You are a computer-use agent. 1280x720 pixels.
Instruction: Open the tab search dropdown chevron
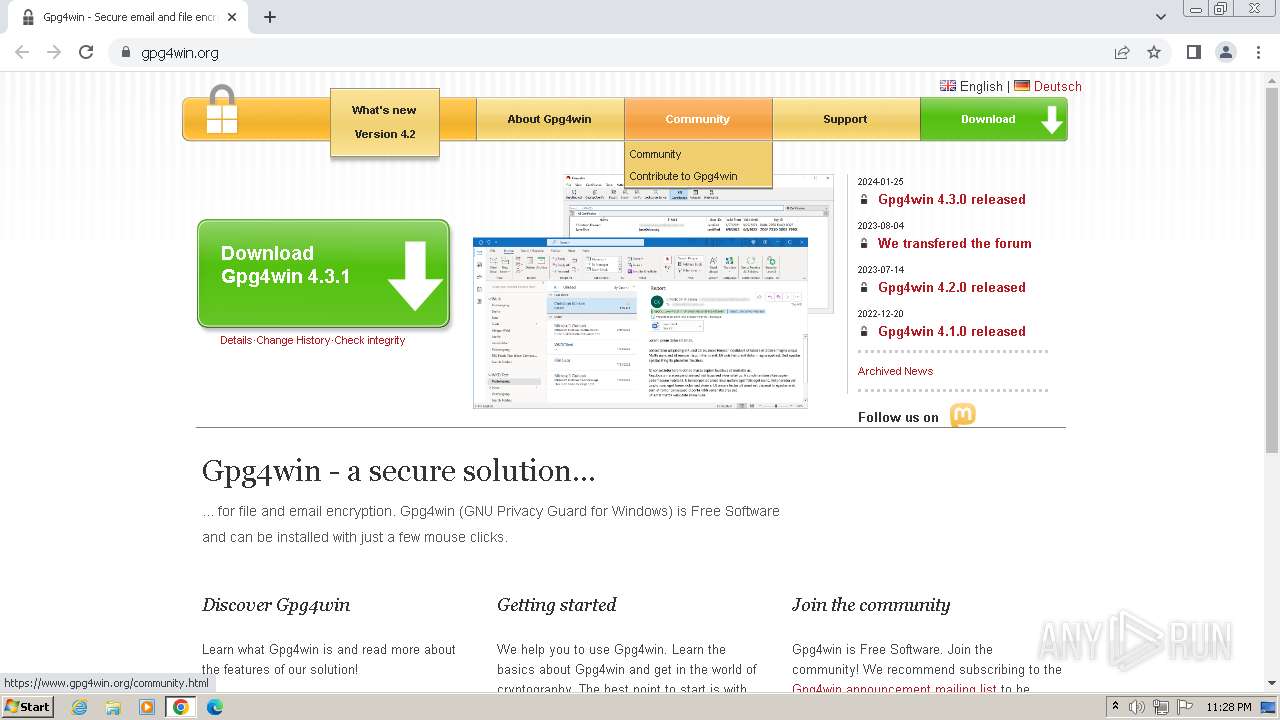(x=1160, y=17)
